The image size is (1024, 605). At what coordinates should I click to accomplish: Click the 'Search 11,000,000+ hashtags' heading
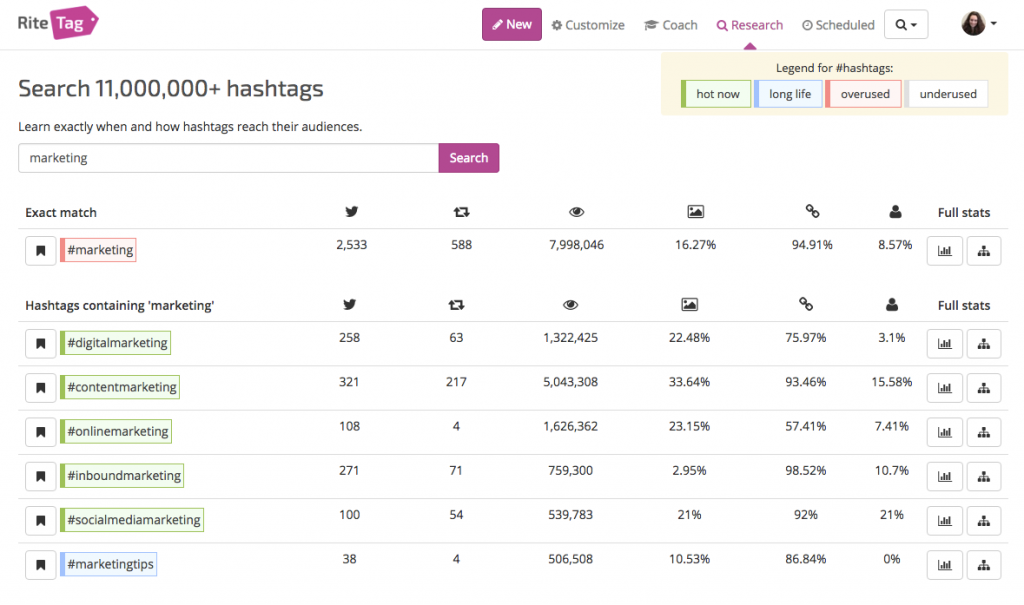click(171, 88)
